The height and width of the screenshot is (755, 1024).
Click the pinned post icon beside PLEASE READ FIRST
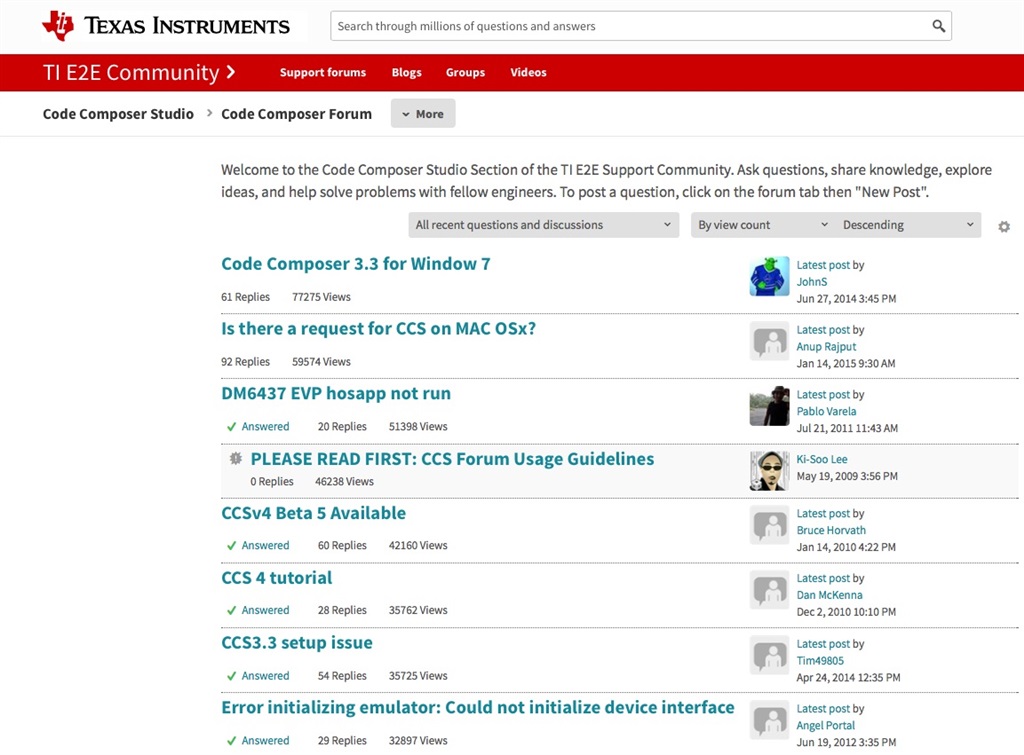236,458
